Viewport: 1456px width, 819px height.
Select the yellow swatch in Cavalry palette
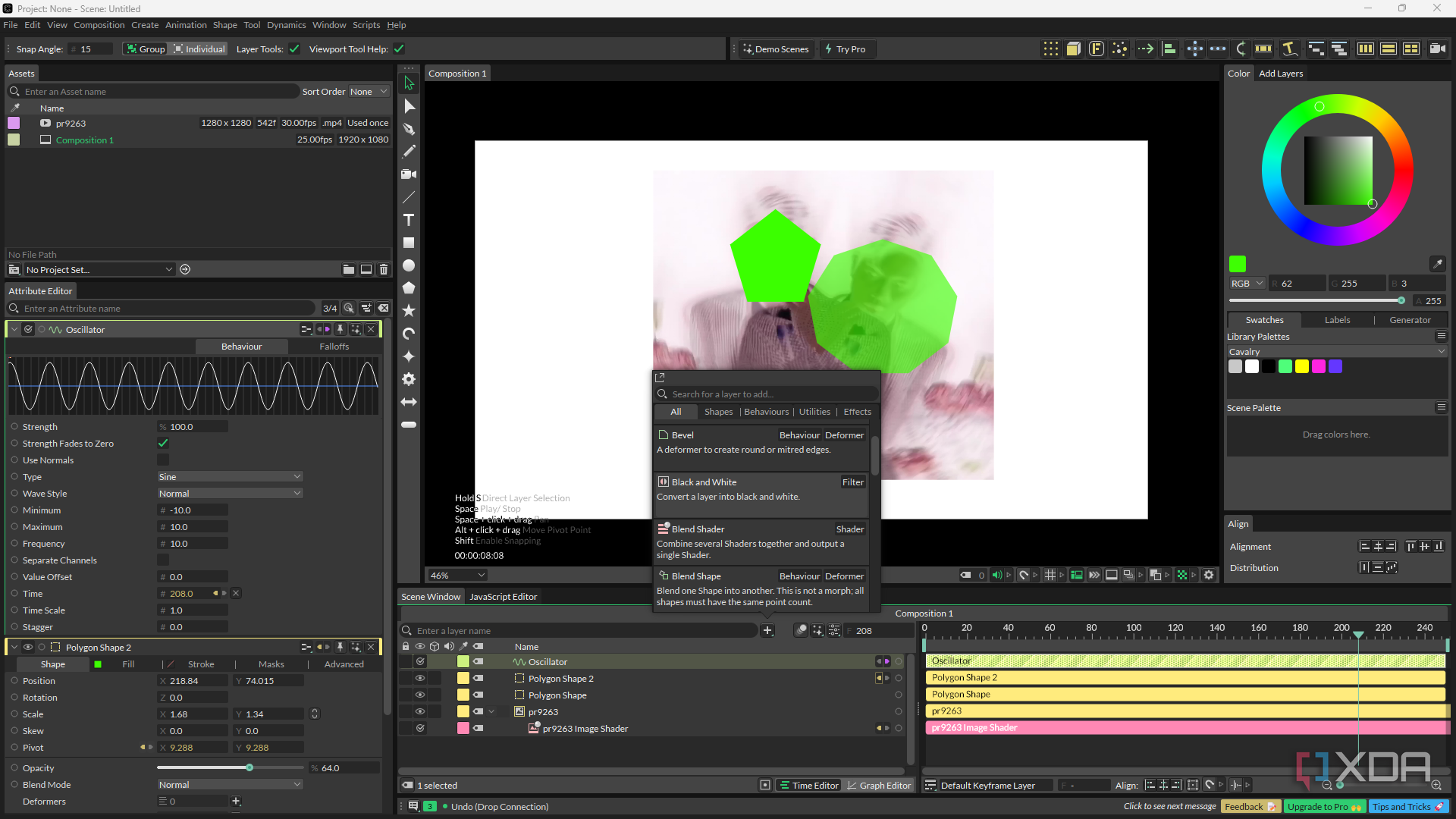(1302, 366)
